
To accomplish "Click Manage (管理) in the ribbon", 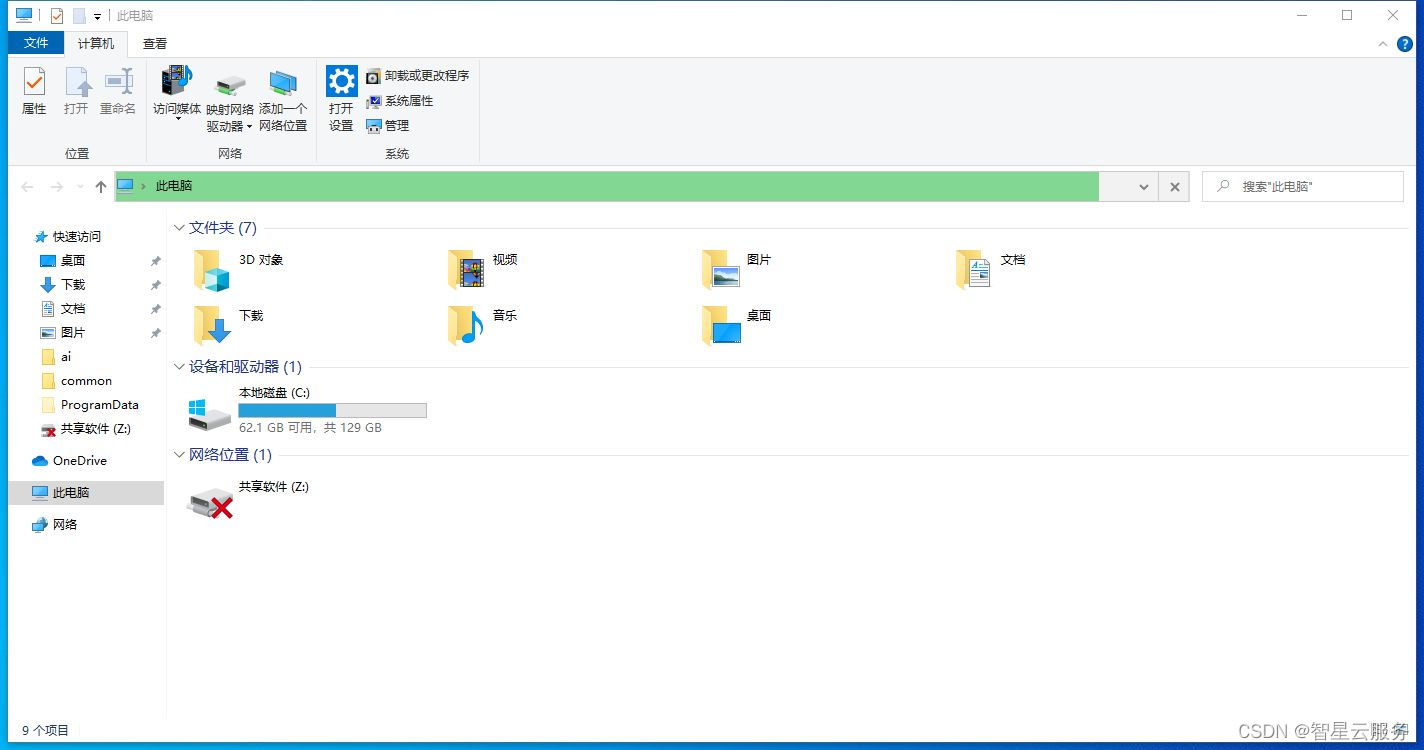I will click(388, 126).
